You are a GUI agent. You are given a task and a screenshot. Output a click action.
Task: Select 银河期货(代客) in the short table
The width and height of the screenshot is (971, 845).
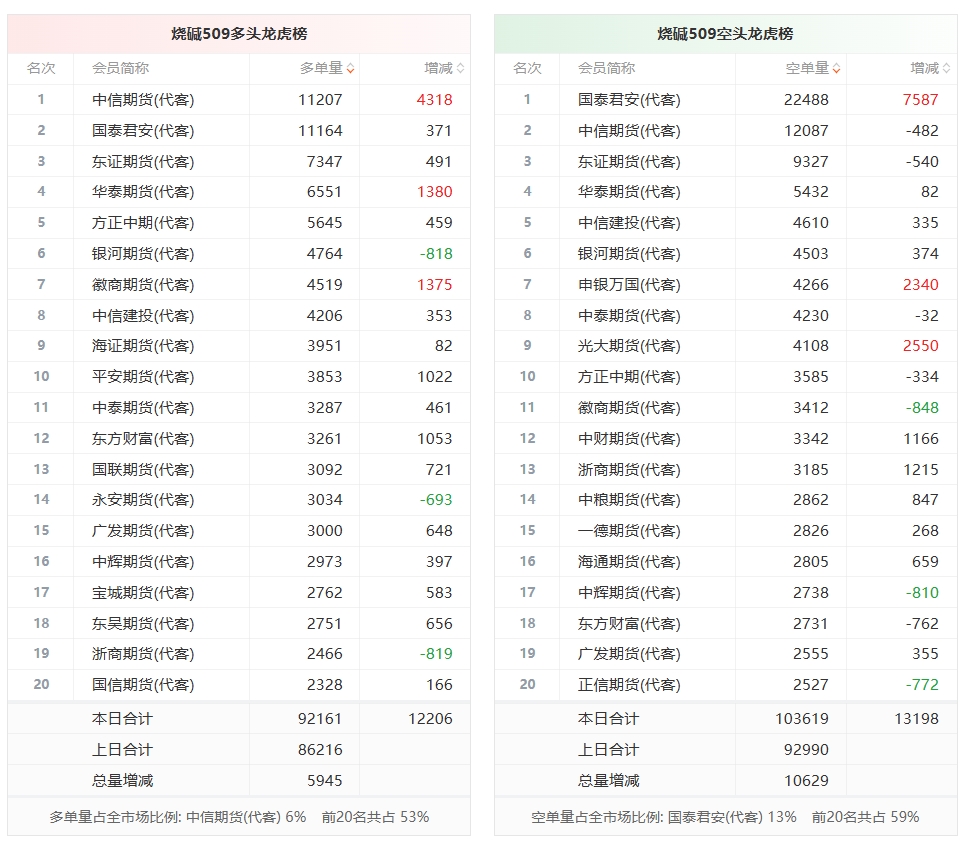[629, 254]
